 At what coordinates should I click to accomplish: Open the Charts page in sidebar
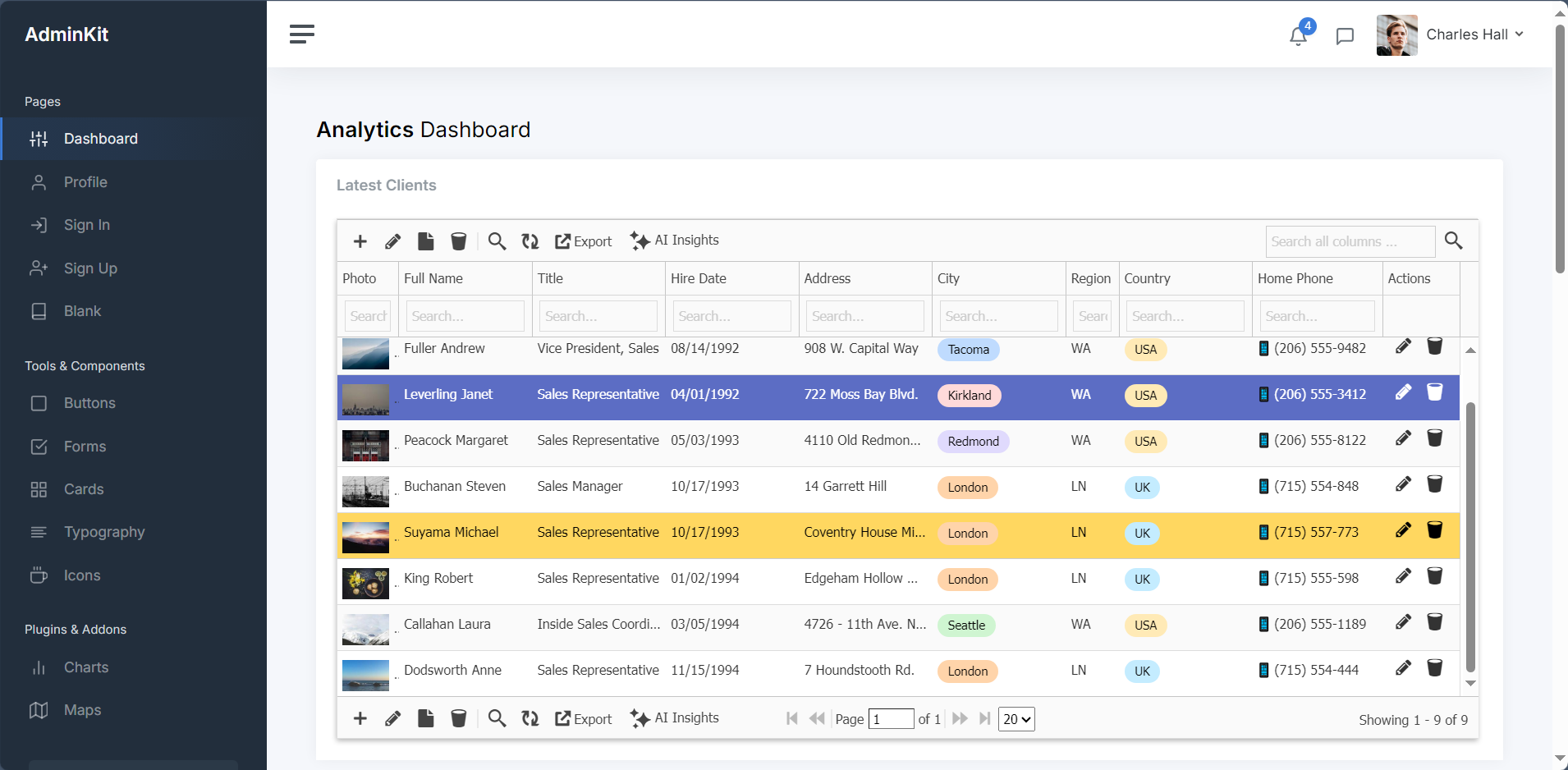click(86, 667)
